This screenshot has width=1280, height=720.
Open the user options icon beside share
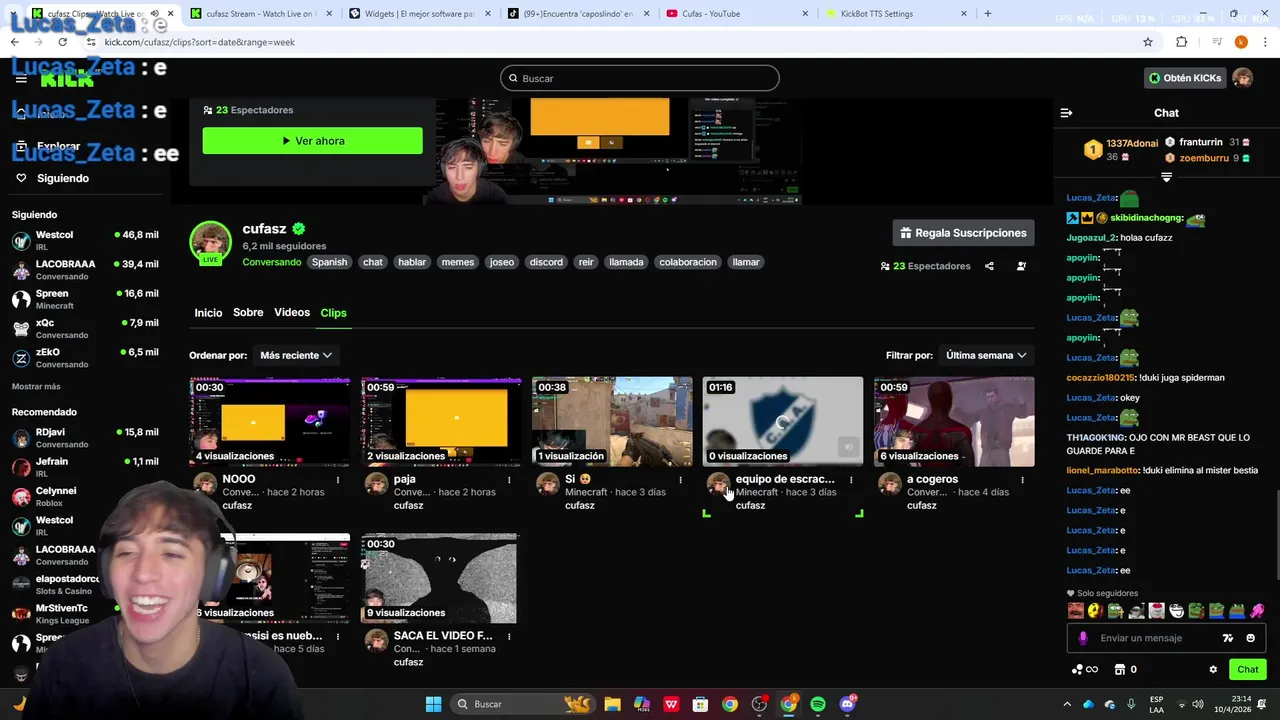click(1021, 266)
